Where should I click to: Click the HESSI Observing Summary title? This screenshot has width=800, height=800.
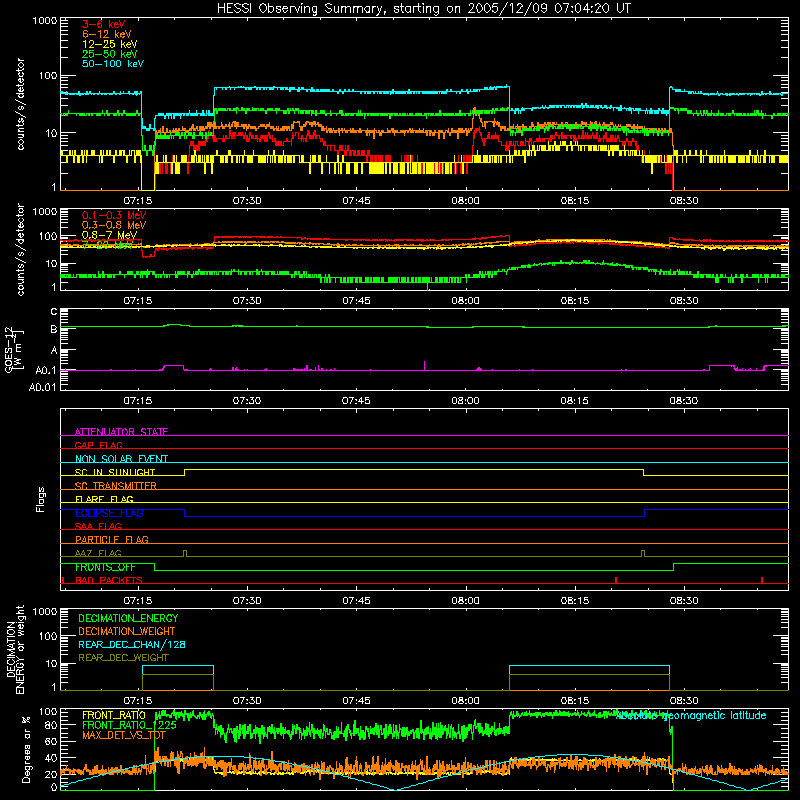pos(423,9)
